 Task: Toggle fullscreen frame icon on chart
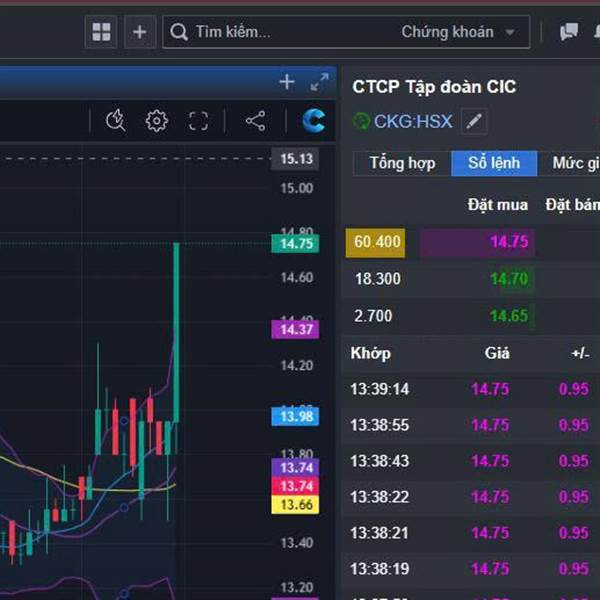point(199,121)
